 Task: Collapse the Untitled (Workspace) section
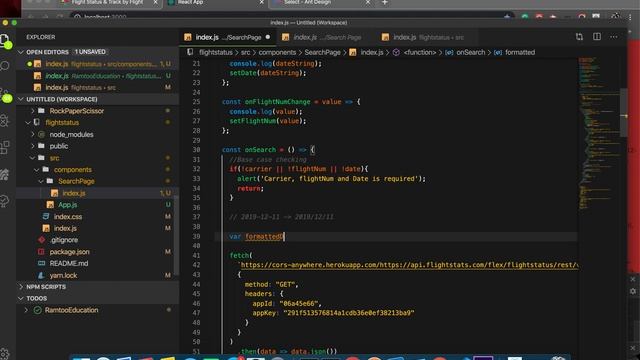(x=21, y=99)
